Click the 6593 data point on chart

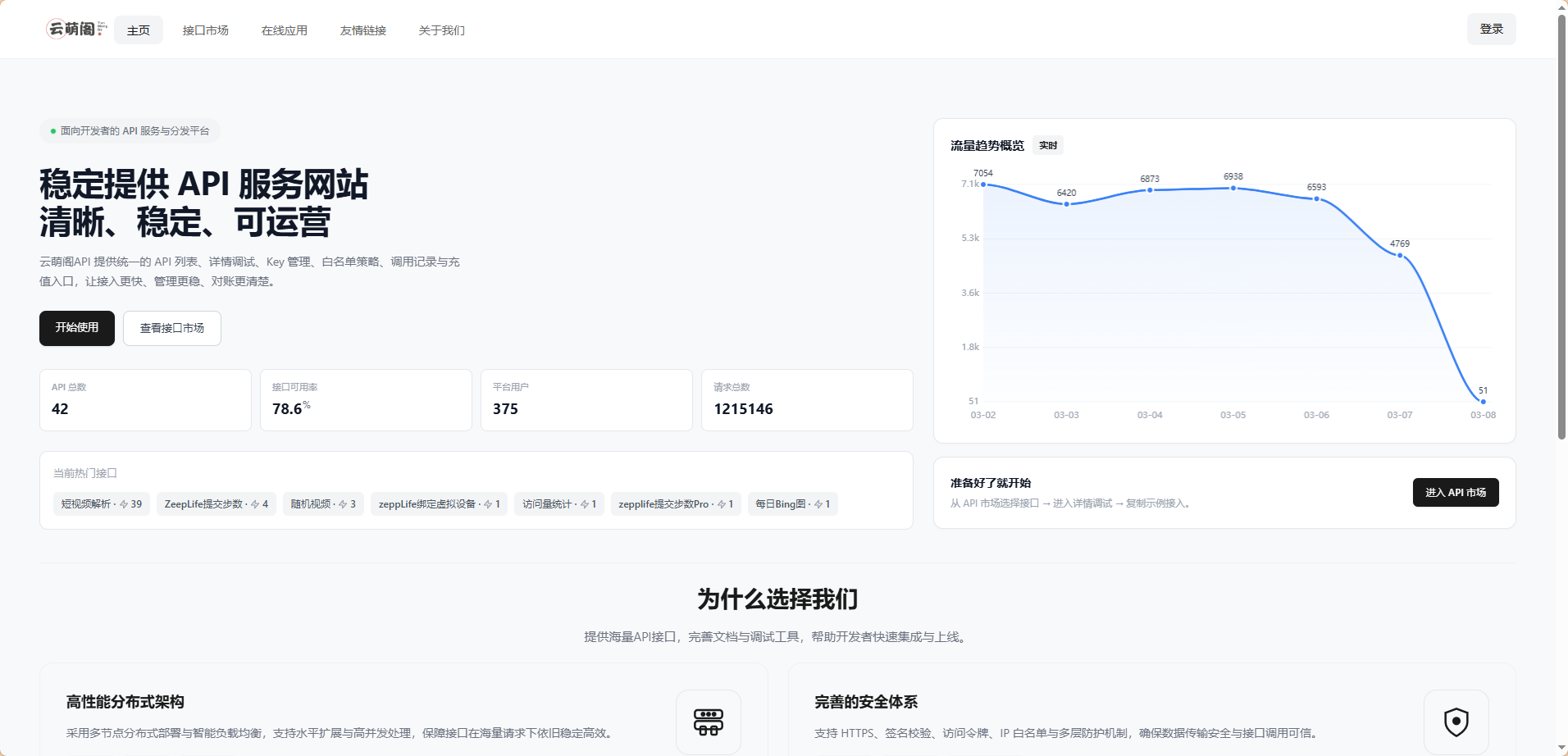[1317, 198]
